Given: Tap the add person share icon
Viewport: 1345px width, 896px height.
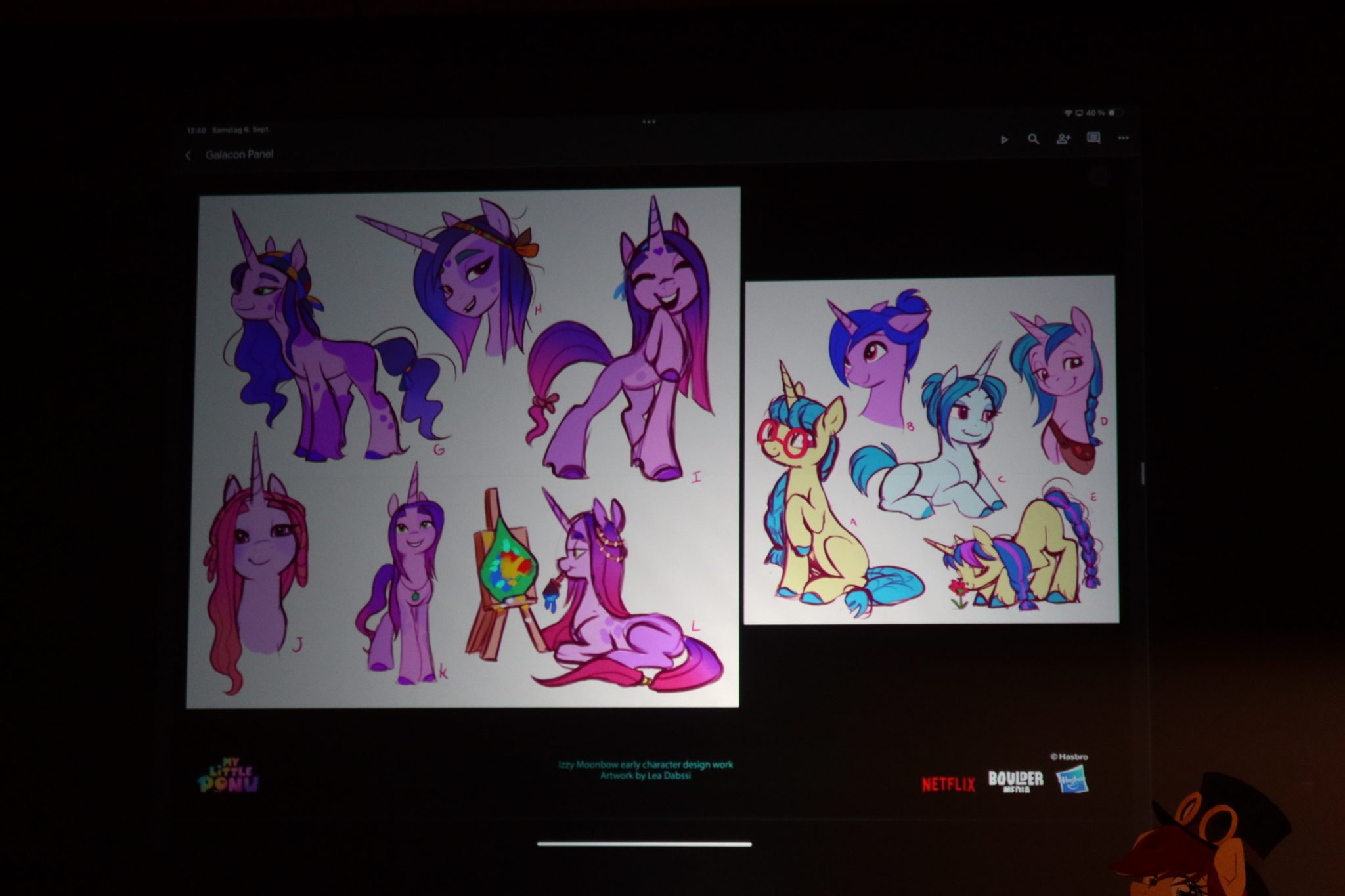Looking at the screenshot, I should pyautogui.click(x=1063, y=139).
